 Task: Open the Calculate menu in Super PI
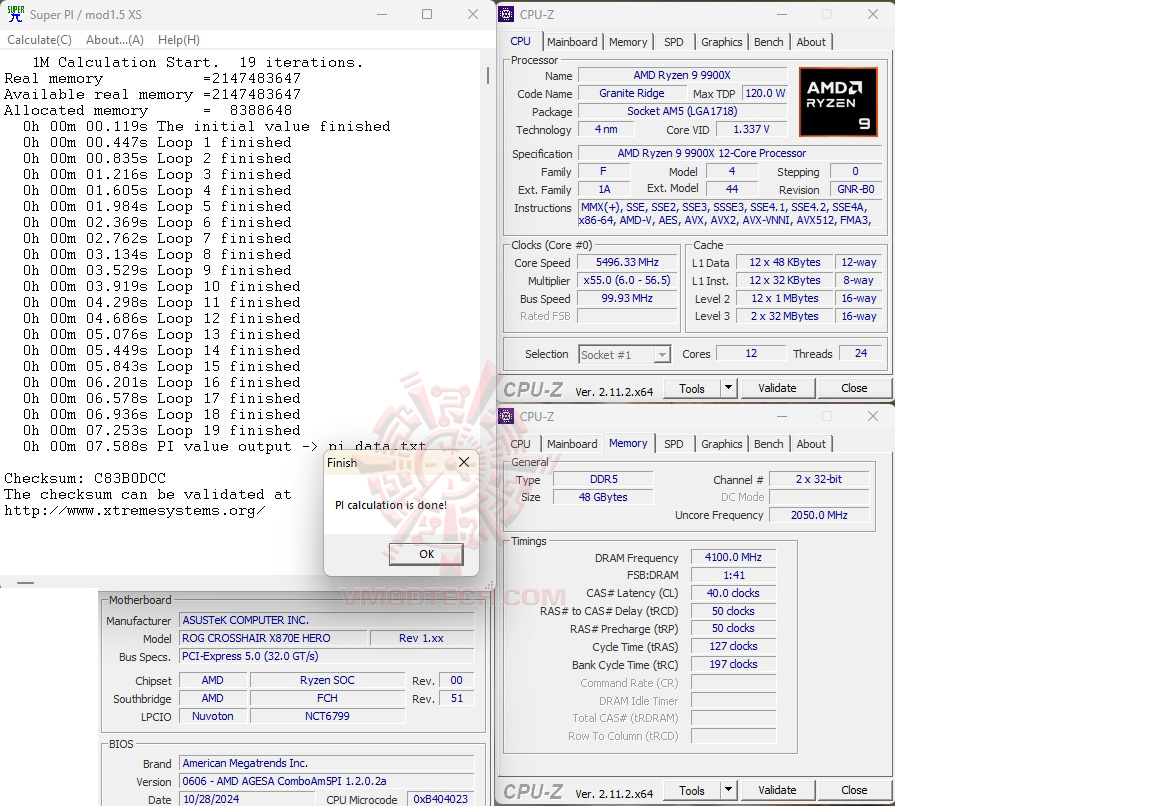pyautogui.click(x=39, y=40)
